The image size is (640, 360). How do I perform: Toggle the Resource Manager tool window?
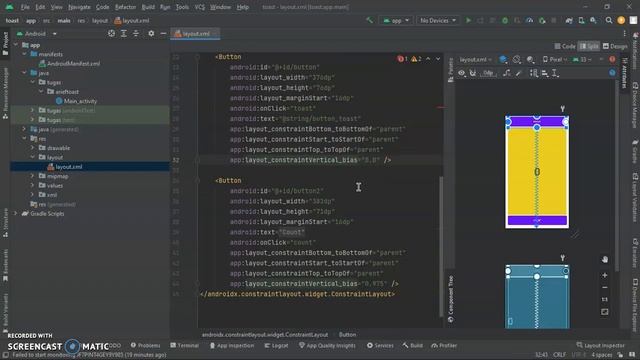5,93
